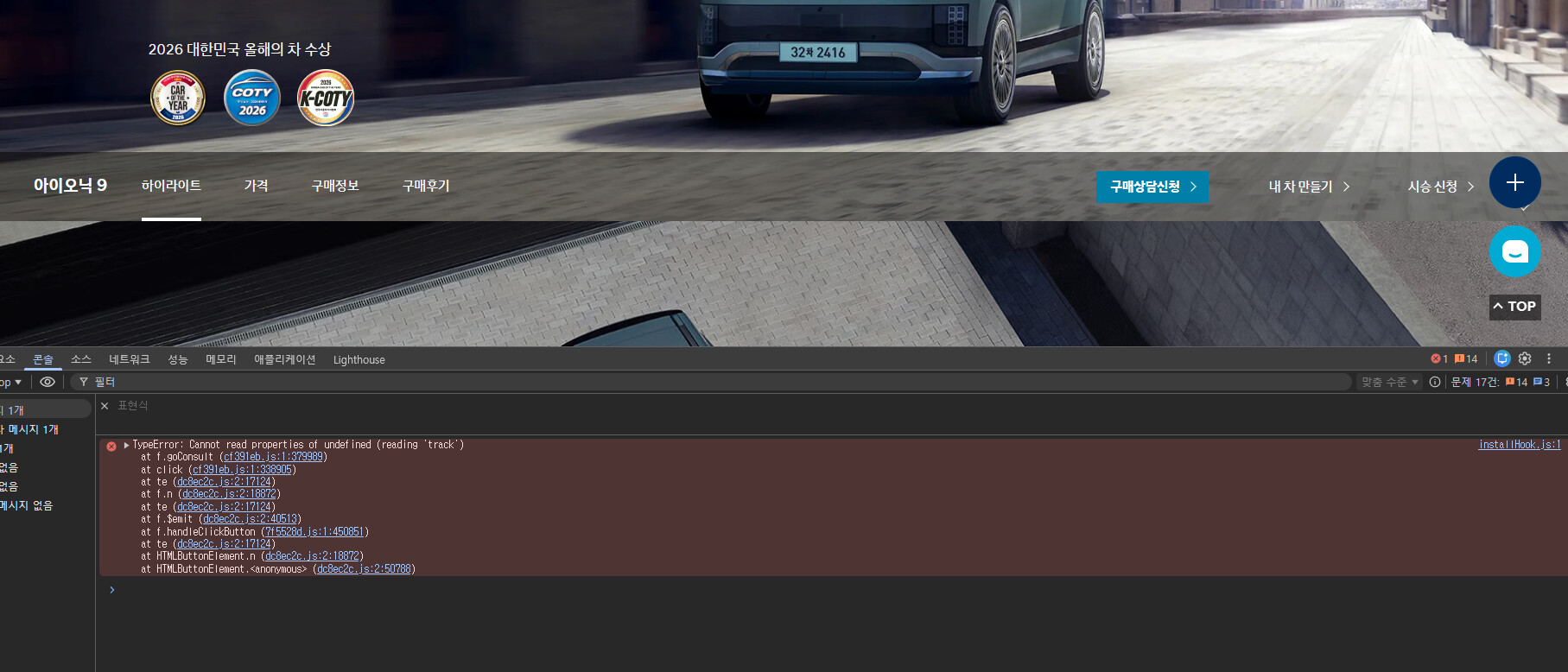The height and width of the screenshot is (672, 1568).
Task: Click the Car of the Year award badge
Action: (178, 98)
